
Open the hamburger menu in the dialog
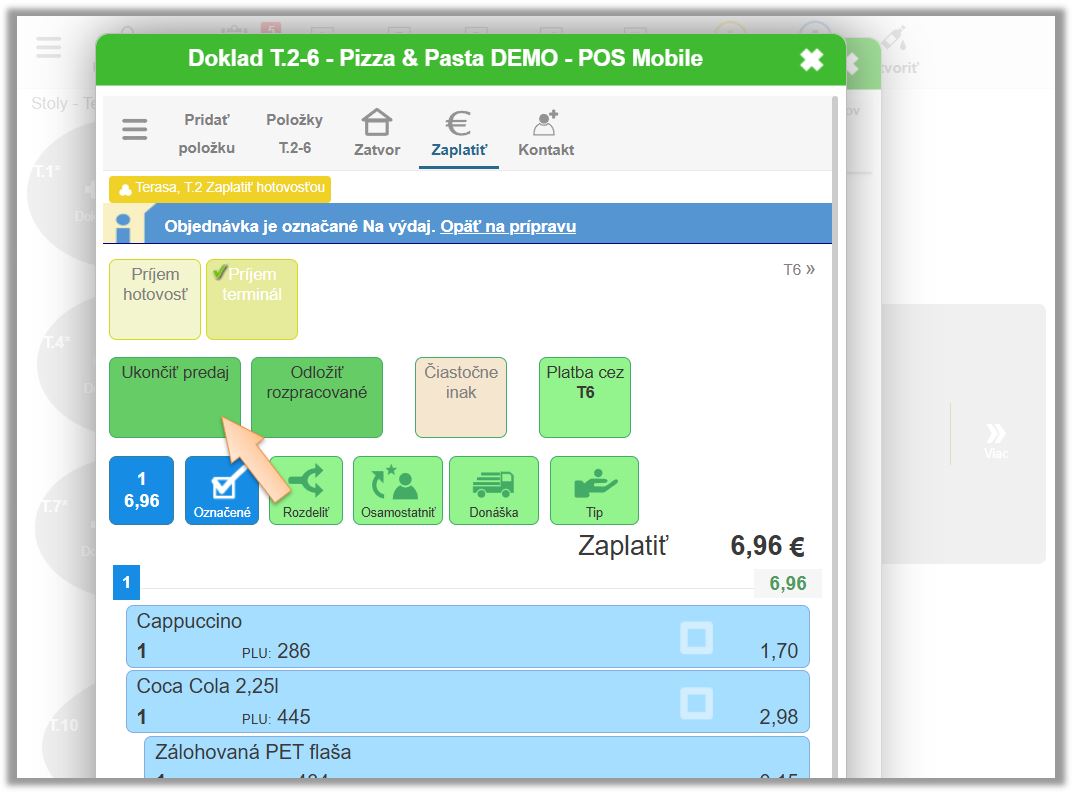tap(135, 129)
